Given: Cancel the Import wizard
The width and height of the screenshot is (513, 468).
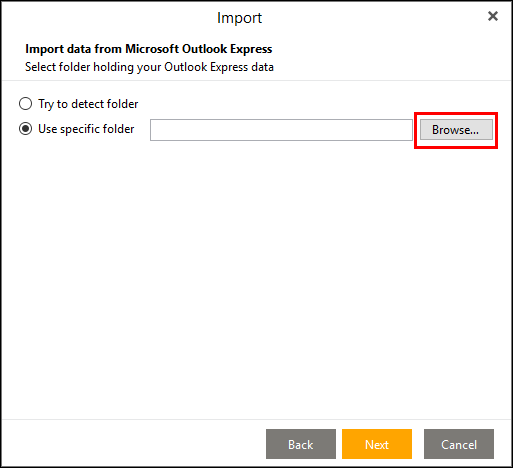Looking at the screenshot, I should click(459, 444).
